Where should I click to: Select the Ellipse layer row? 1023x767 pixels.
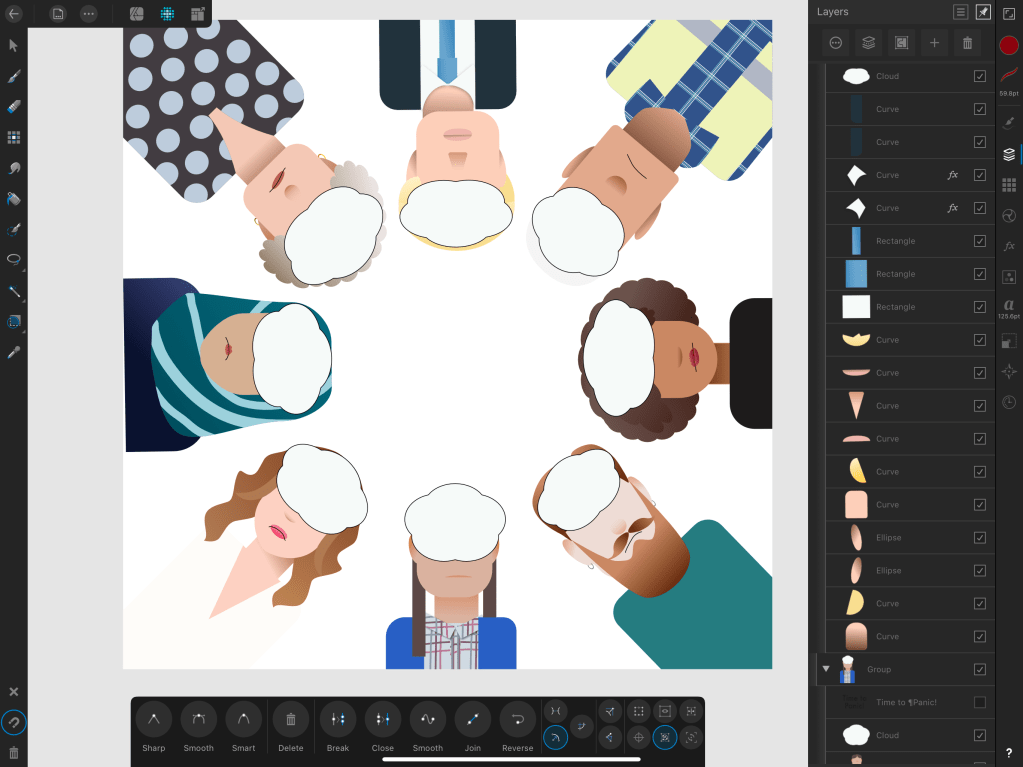[x=900, y=538]
